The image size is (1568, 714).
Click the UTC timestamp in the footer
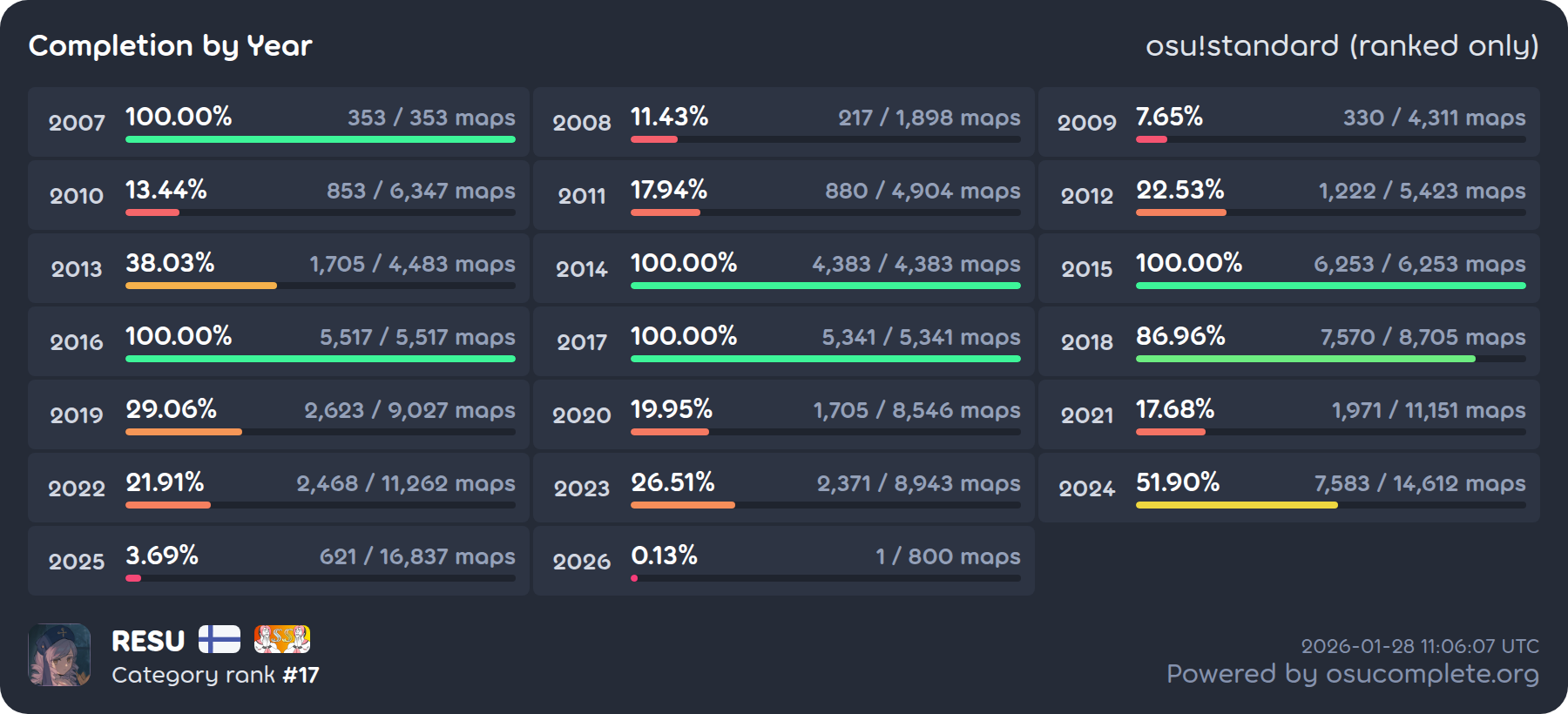1419,646
